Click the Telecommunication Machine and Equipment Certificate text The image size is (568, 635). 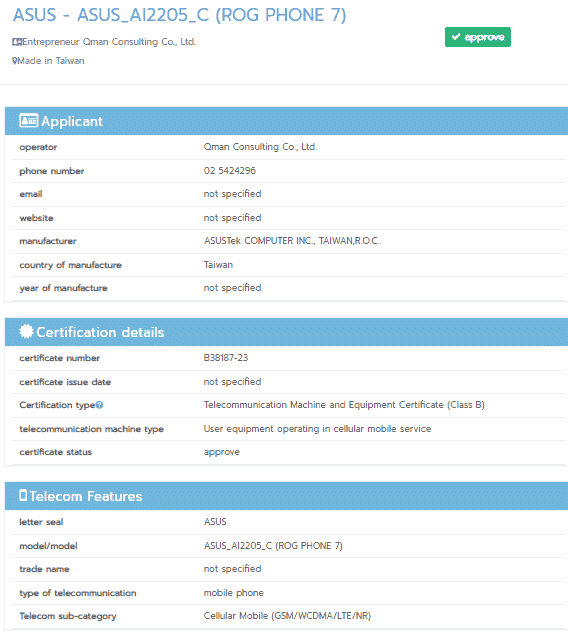(344, 405)
